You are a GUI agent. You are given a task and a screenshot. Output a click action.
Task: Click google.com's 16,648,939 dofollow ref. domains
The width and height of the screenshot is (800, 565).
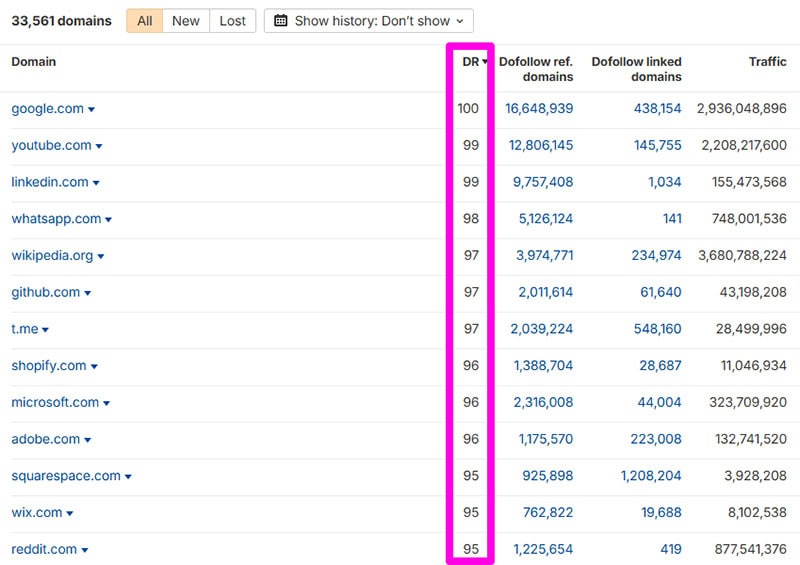point(539,109)
